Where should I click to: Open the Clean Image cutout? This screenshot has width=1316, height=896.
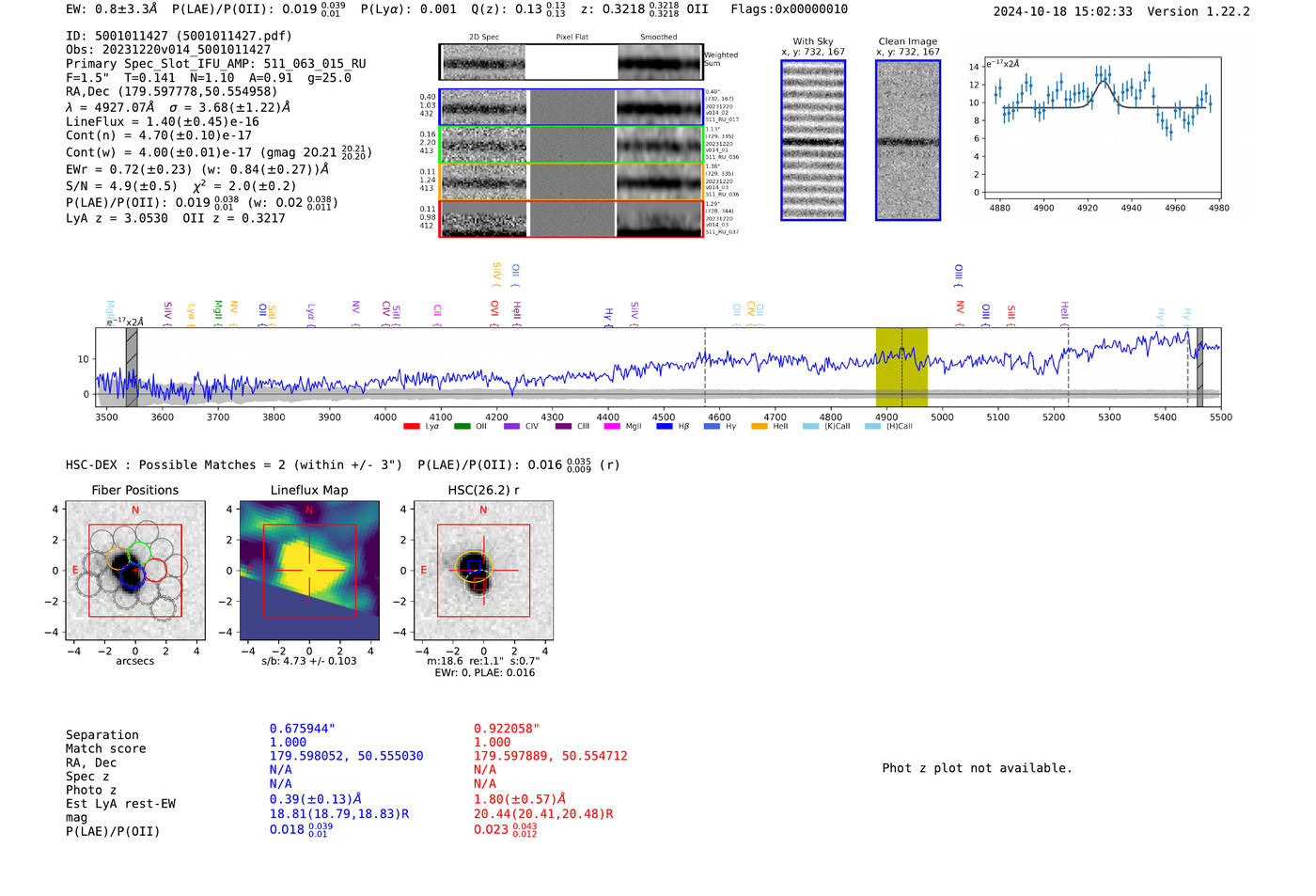point(908,140)
